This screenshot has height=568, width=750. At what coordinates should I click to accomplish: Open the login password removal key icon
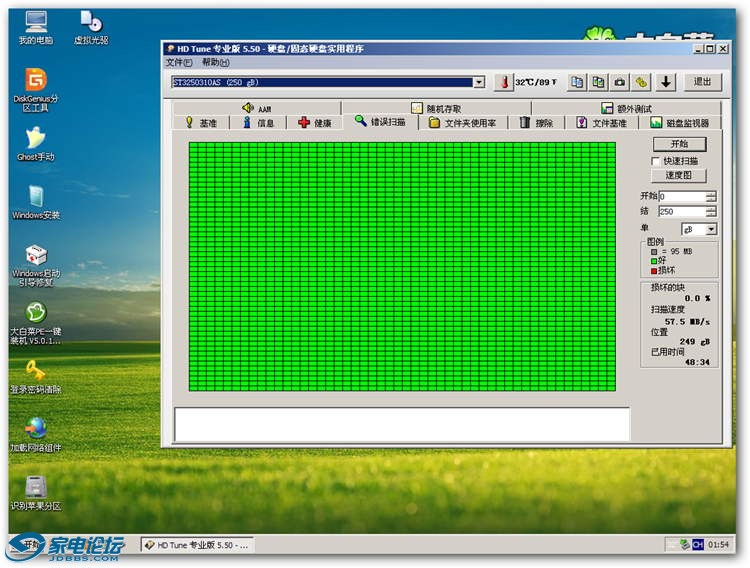(x=36, y=371)
